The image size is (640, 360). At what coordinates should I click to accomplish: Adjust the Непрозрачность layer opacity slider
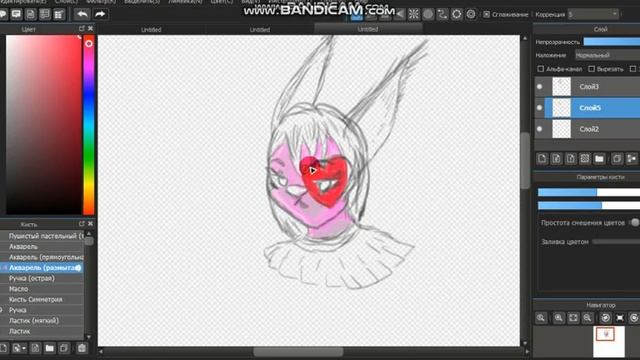(611, 42)
